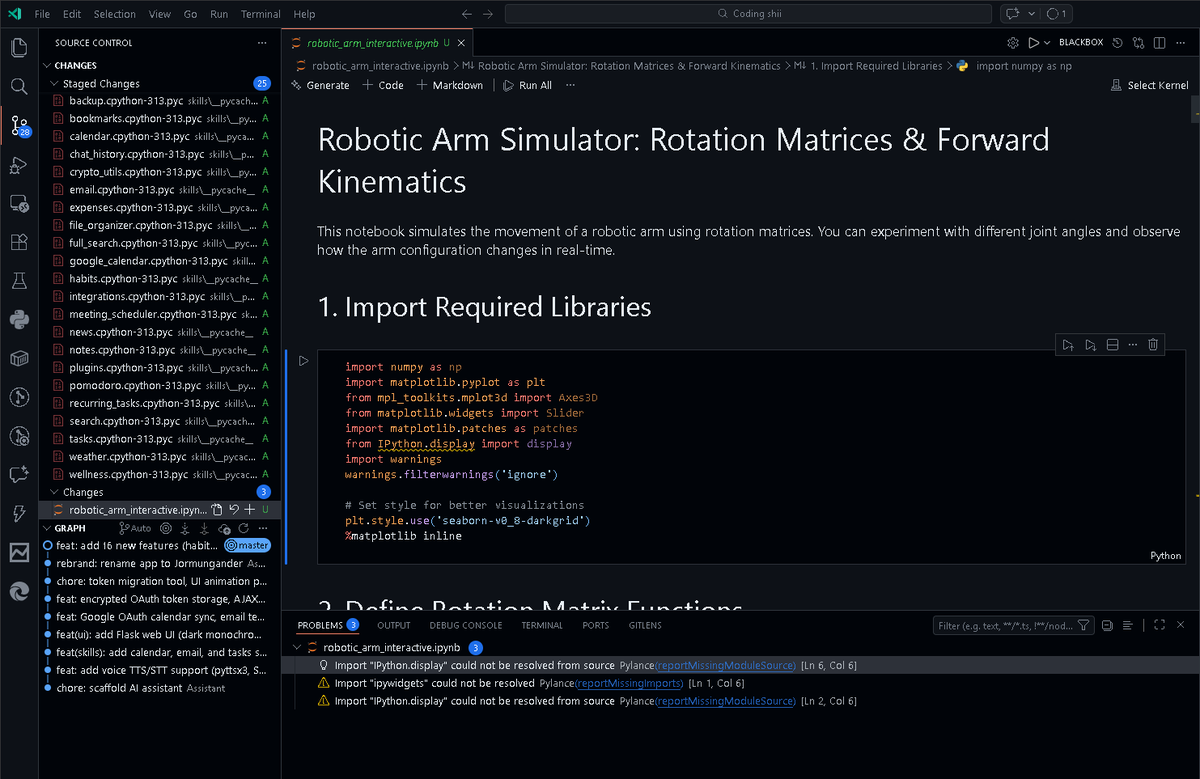Open the Run and Debug view
The height and width of the screenshot is (779, 1200).
pyautogui.click(x=19, y=164)
